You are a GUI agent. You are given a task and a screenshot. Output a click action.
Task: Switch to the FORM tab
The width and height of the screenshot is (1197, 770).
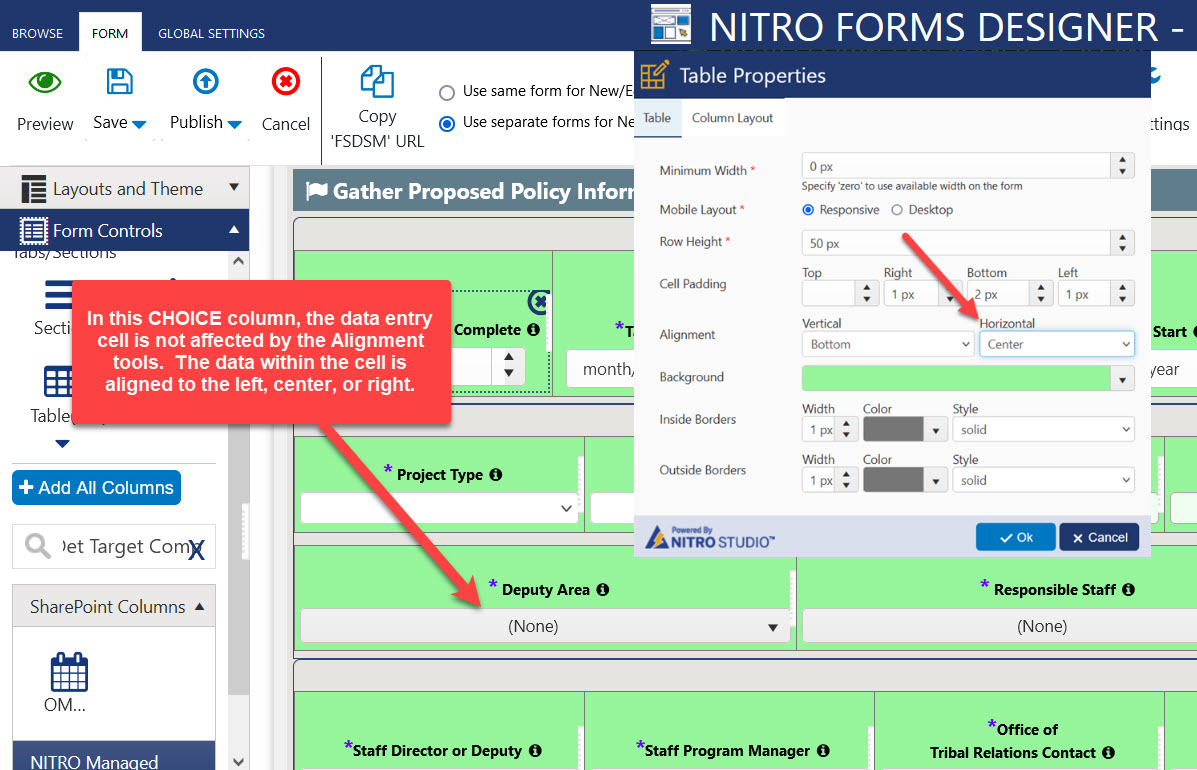click(x=110, y=34)
